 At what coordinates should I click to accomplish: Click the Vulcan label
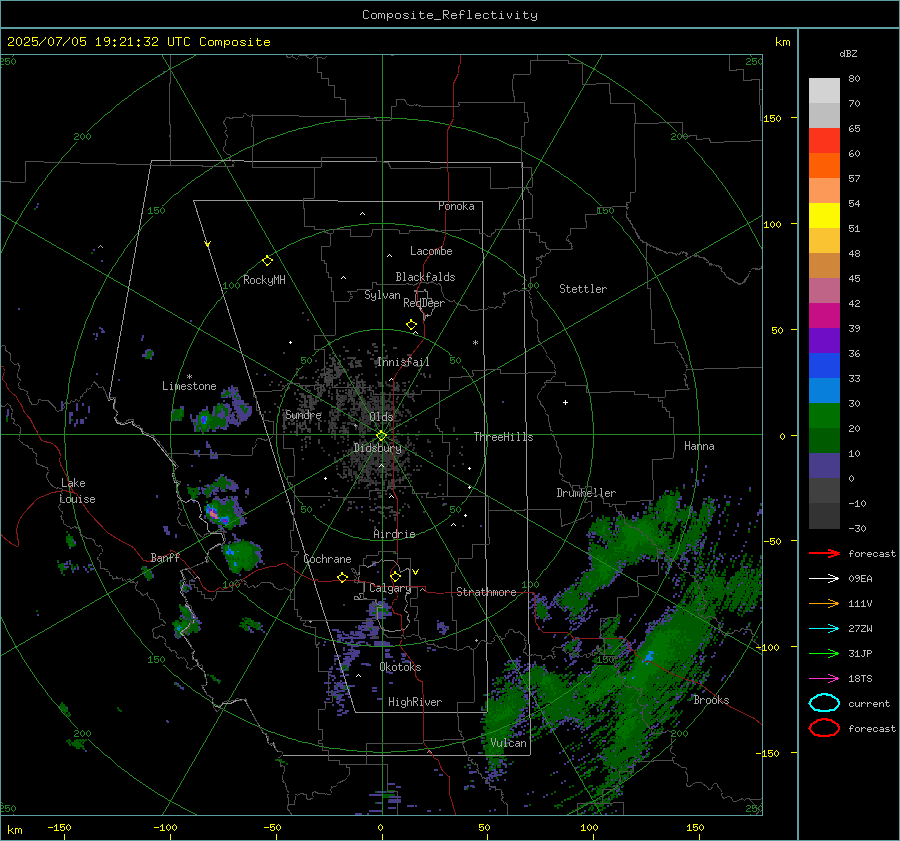[x=508, y=743]
